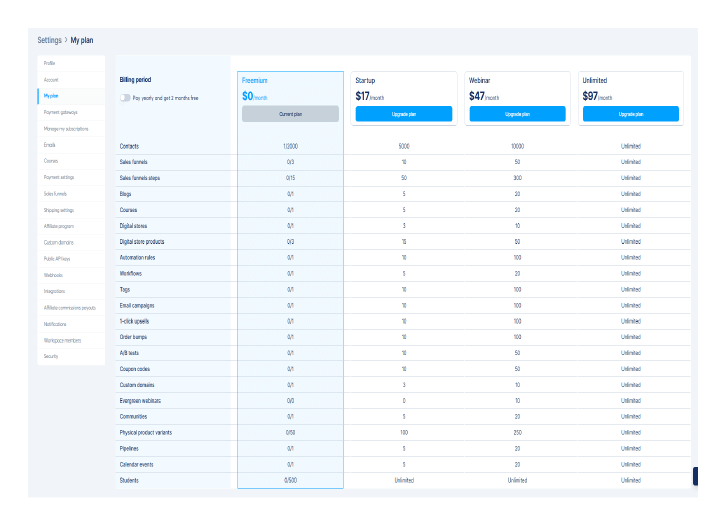Viewport: 724px width, 520px height.
Task: Click the Tags row label
Action: click(125, 290)
